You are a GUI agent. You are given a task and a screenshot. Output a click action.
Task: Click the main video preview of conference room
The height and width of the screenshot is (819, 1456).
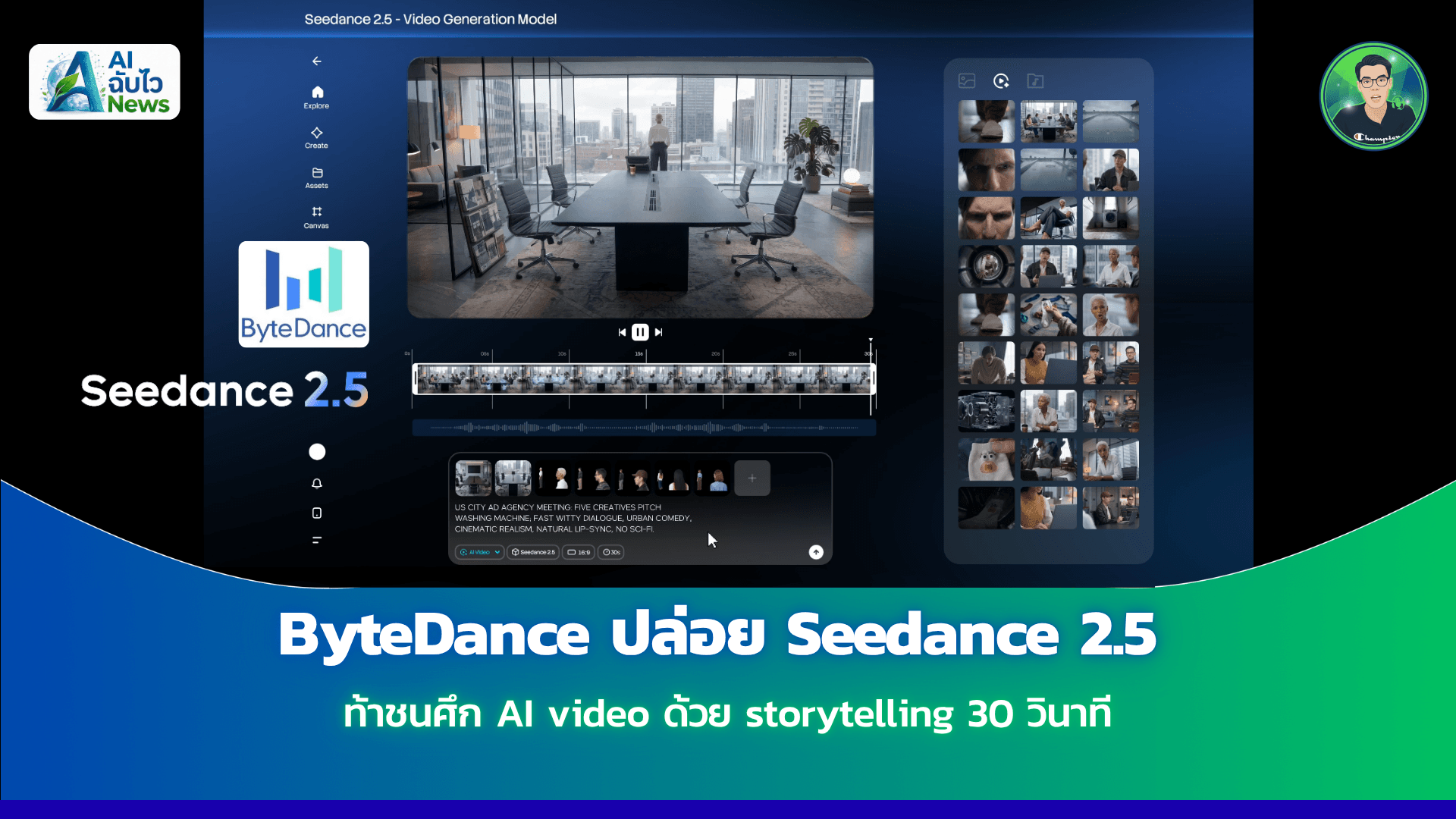(641, 187)
